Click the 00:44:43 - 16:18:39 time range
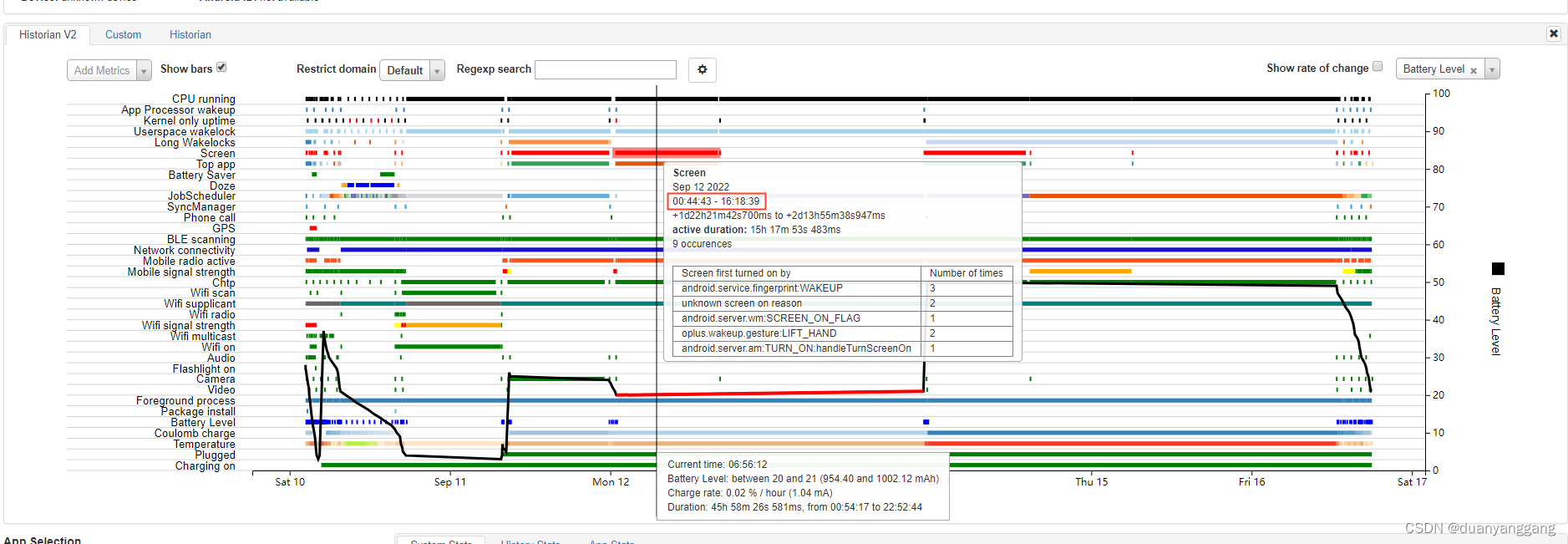Viewport: 1568px width, 544px height. coord(716,201)
